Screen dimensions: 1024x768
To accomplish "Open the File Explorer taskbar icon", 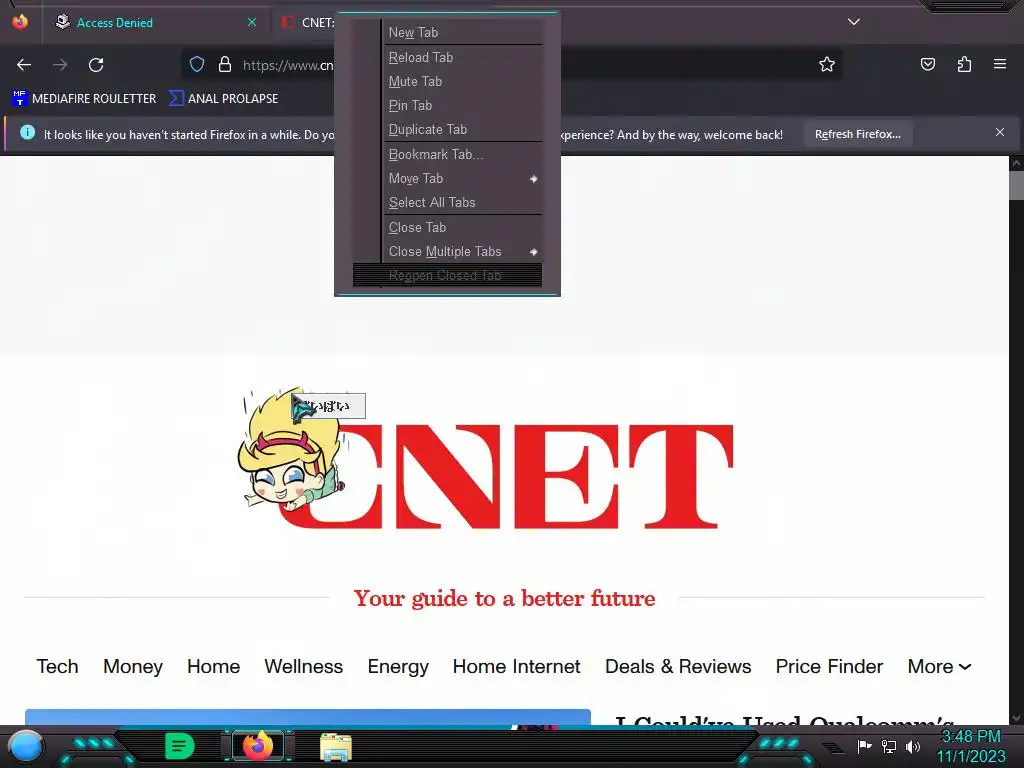I will [336, 746].
